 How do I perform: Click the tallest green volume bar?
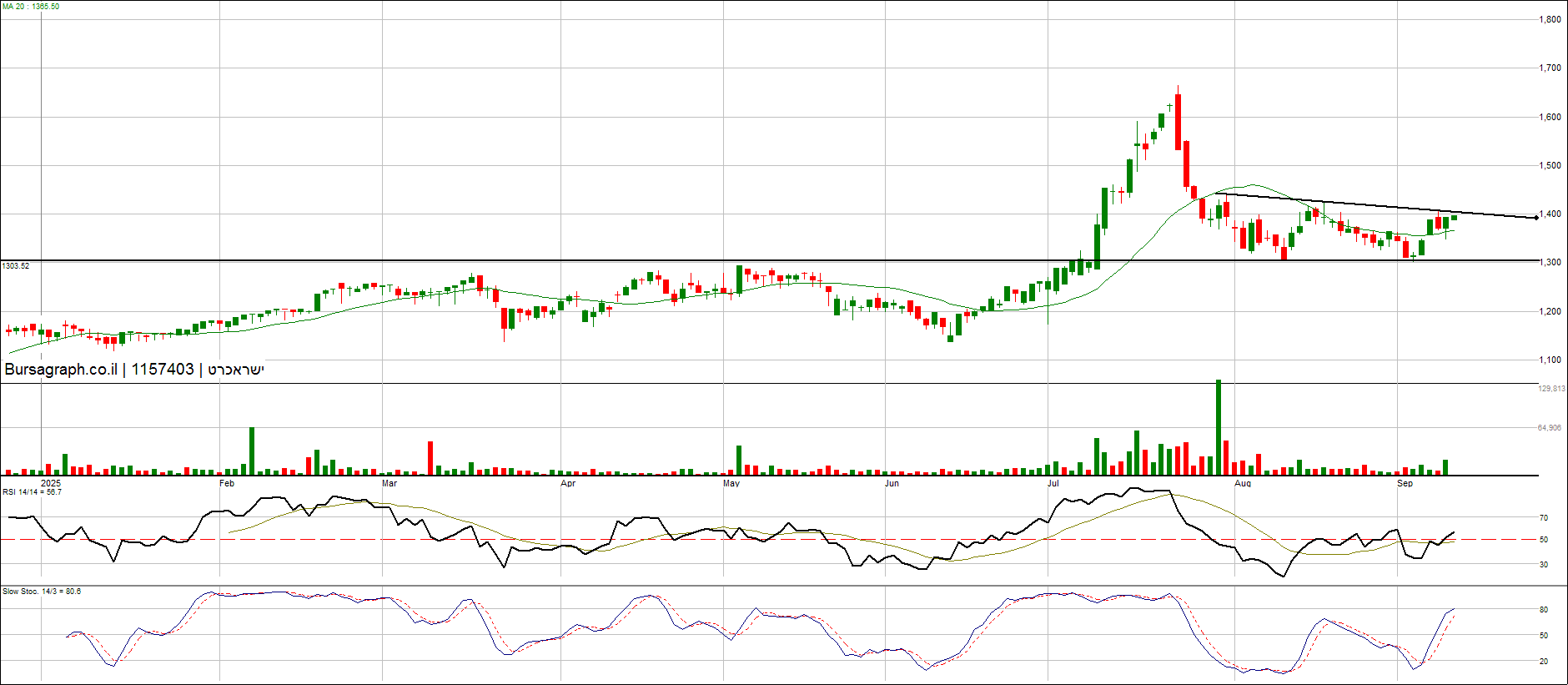tap(1219, 427)
